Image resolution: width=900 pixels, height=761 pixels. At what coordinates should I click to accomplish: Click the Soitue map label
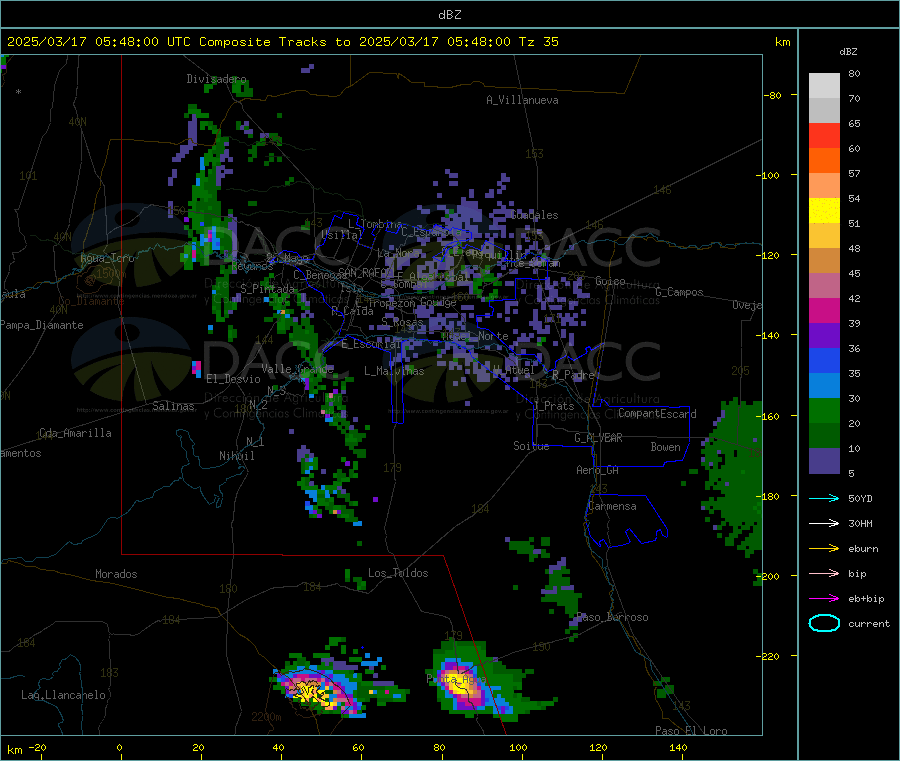[x=531, y=446]
